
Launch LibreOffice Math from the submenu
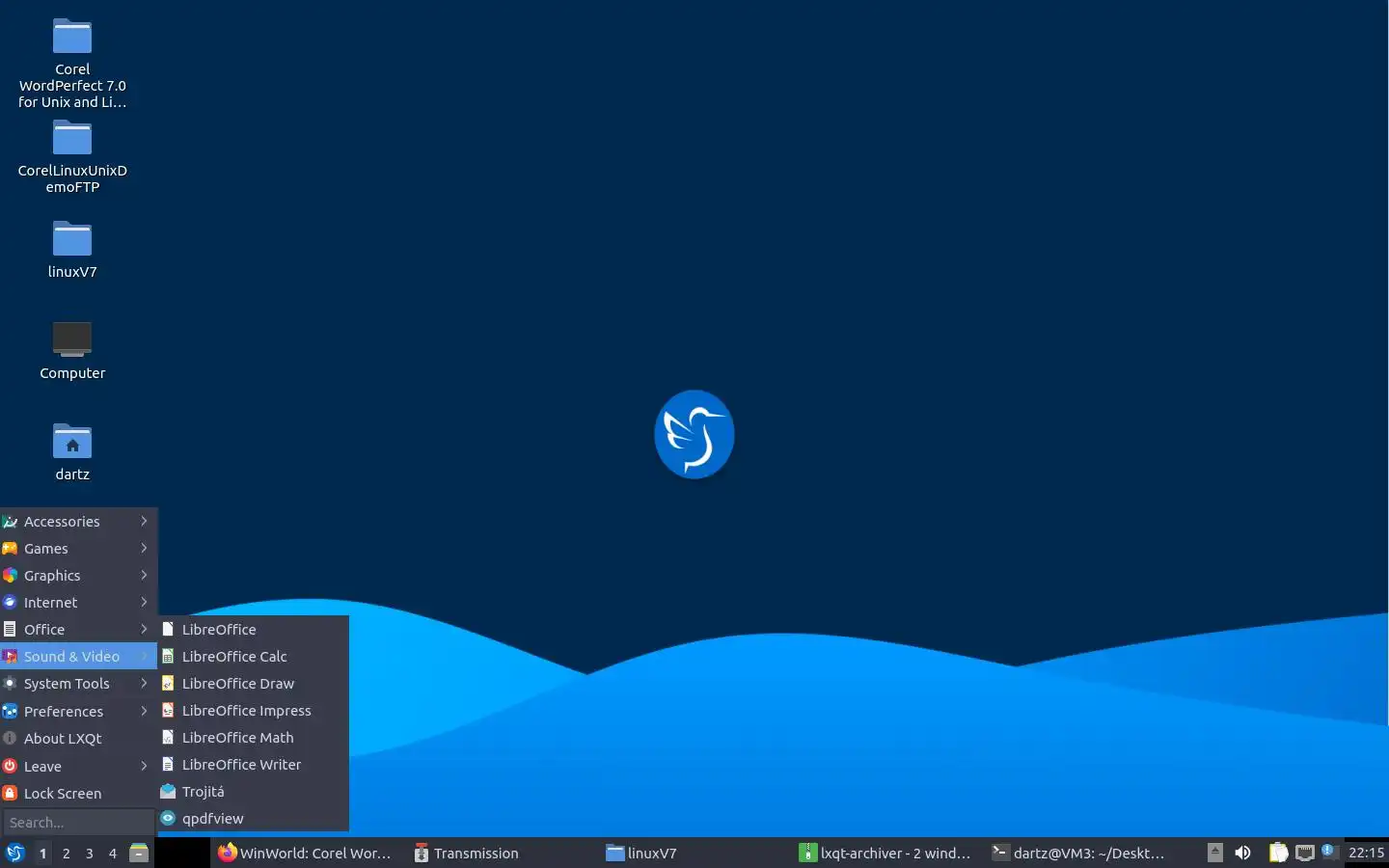pyautogui.click(x=253, y=737)
